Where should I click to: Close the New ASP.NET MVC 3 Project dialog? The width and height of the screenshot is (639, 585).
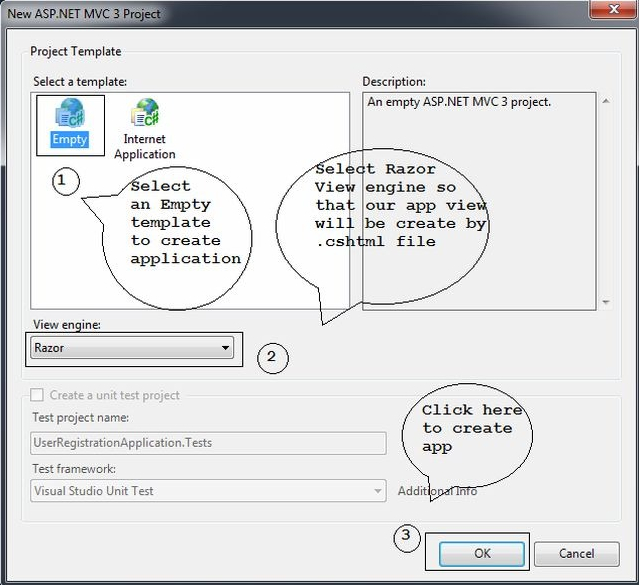point(614,9)
